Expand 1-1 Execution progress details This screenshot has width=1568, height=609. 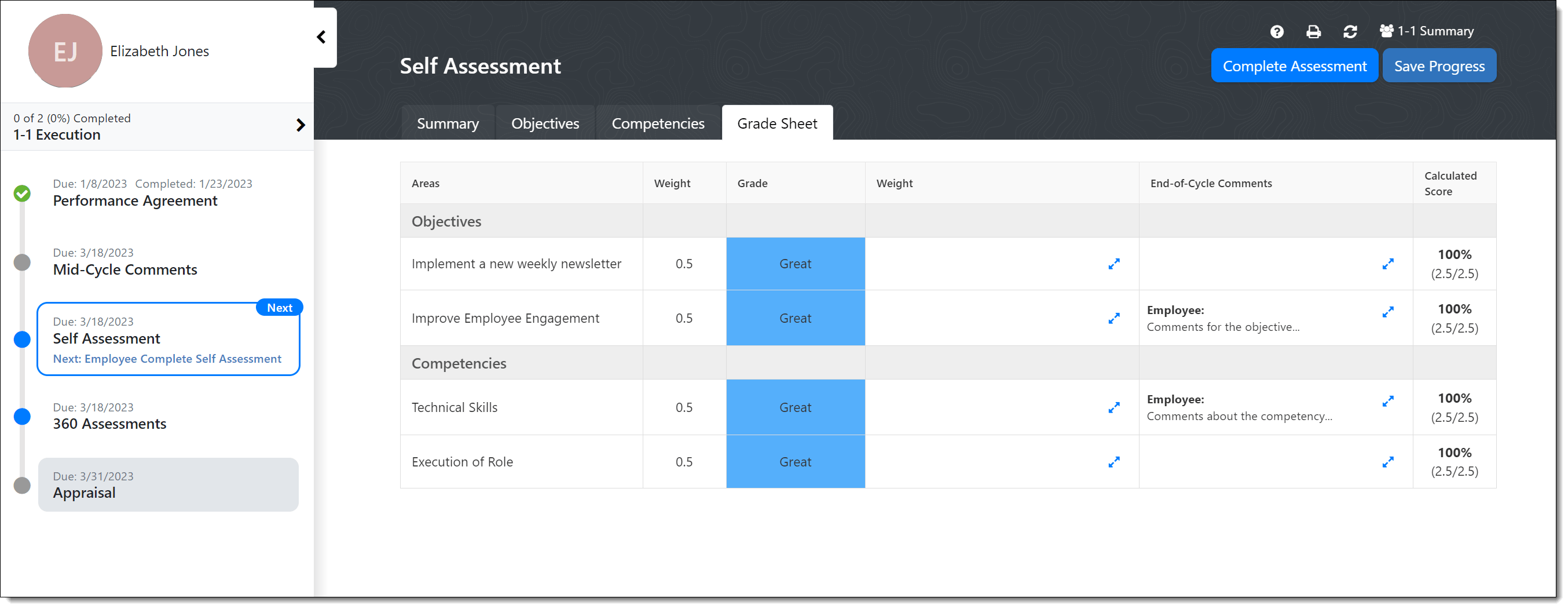coord(300,126)
